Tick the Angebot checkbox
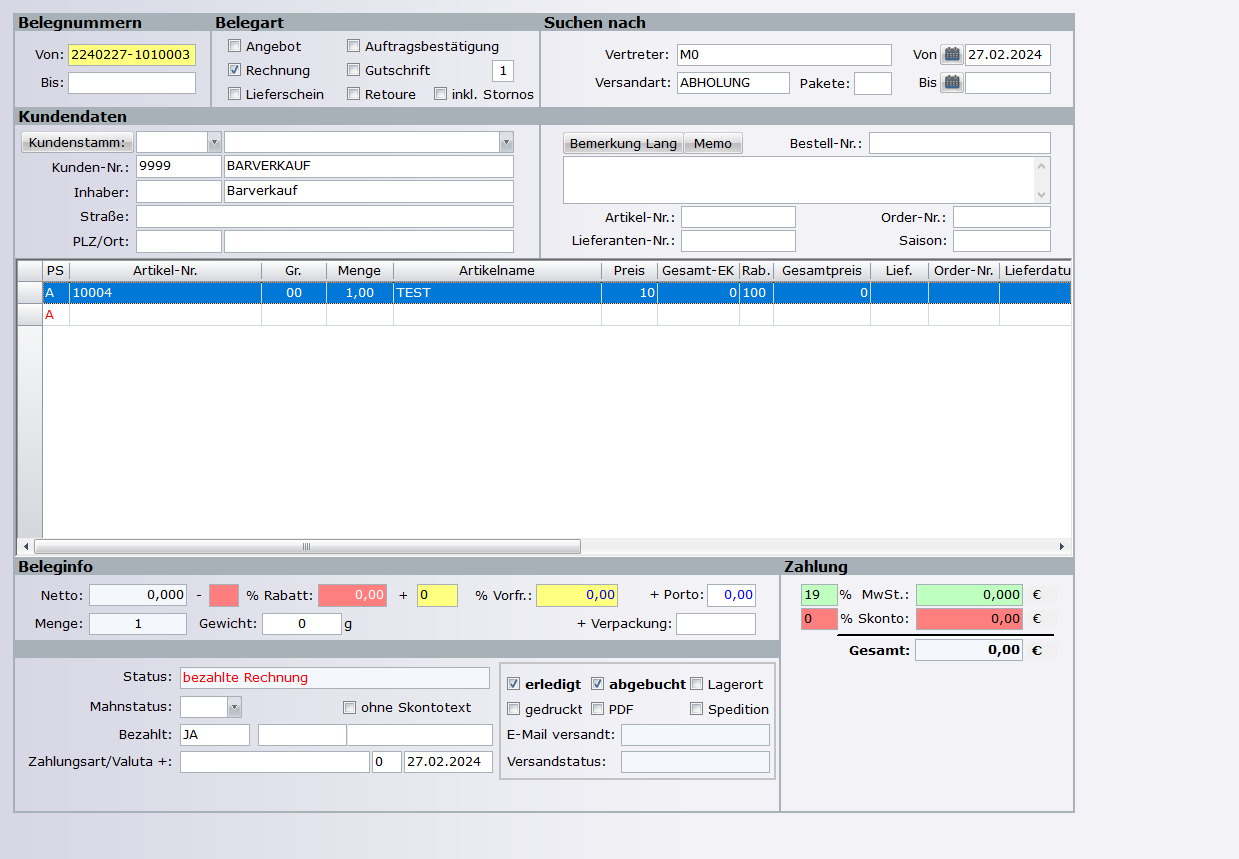Screen dimensions: 1239x859 pyautogui.click(x=234, y=46)
